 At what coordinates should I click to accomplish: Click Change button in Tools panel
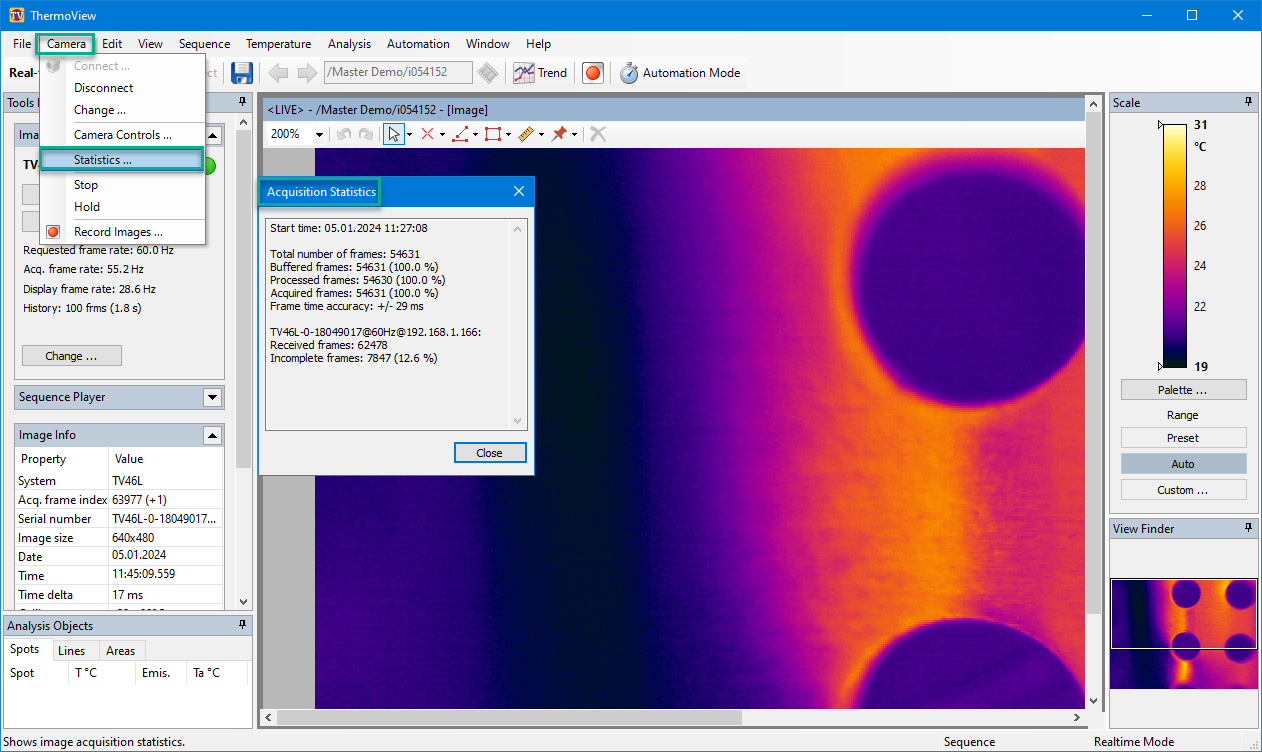click(72, 356)
